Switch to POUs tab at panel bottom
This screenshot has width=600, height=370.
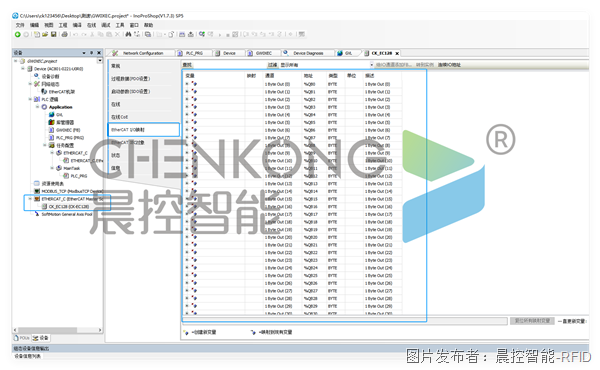pyautogui.click(x=22, y=338)
